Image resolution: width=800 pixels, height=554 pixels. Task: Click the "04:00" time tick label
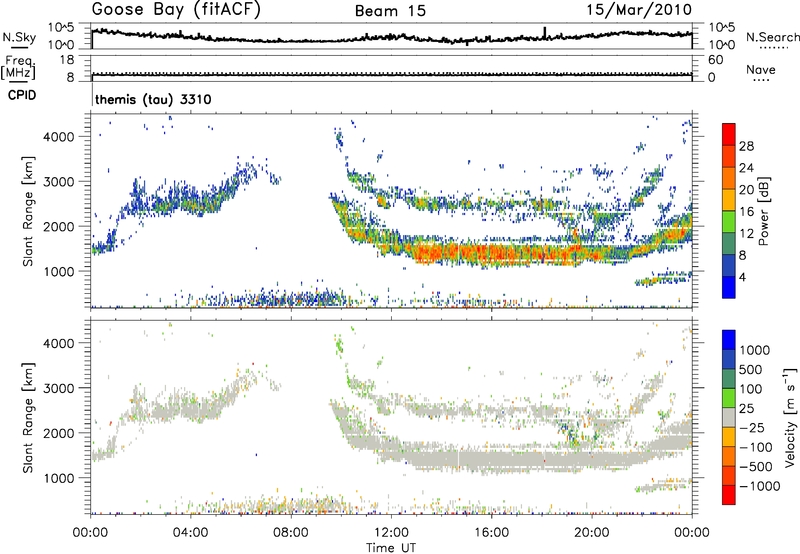[190, 533]
